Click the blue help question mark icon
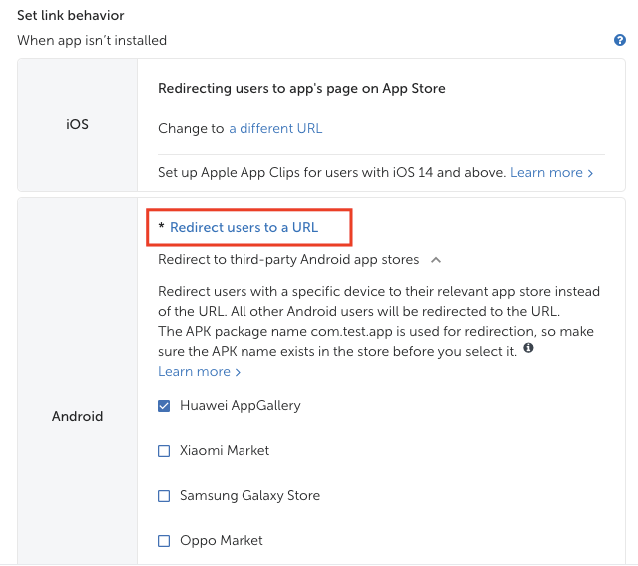 (620, 41)
